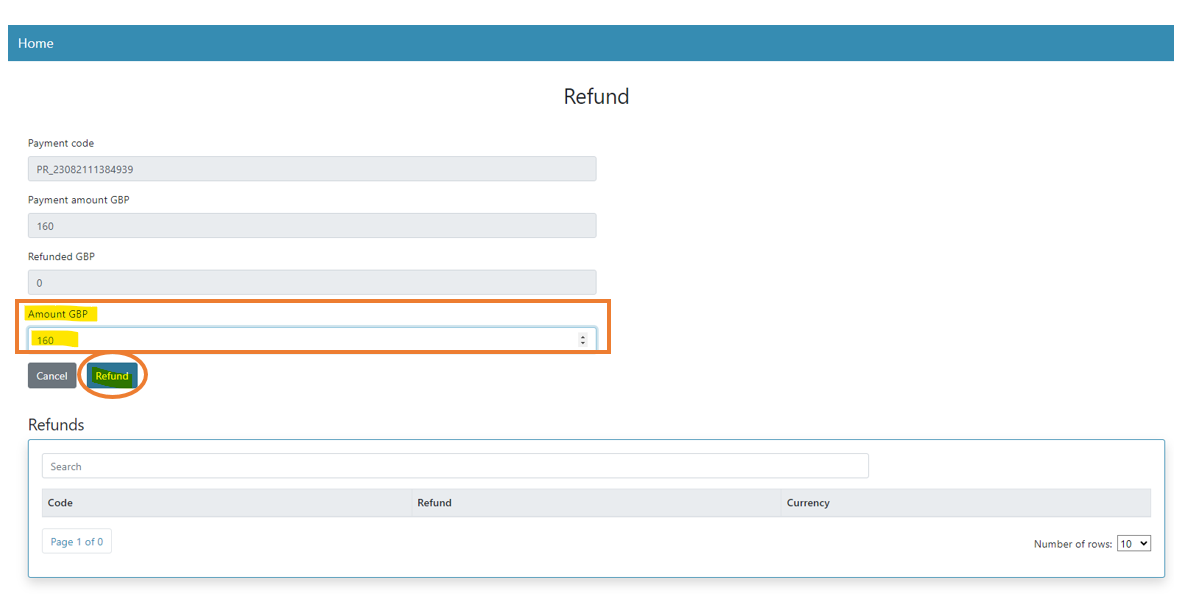
Task: Increase Amount GBP using the up arrow
Action: 583,337
